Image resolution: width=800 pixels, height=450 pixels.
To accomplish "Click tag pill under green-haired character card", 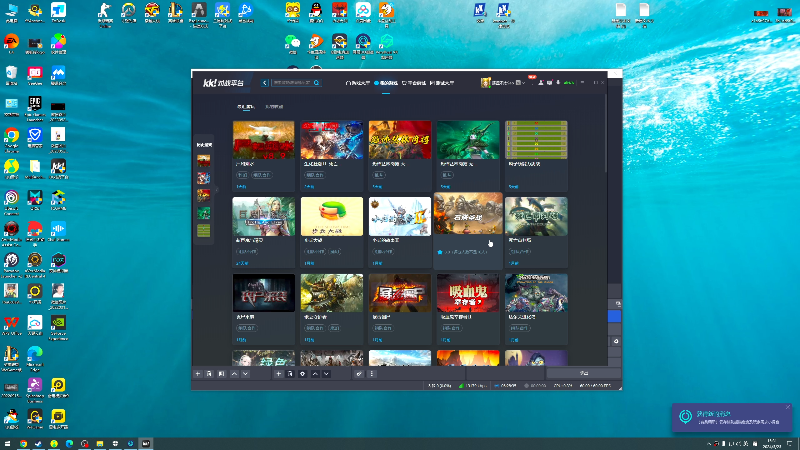I will click(447, 175).
